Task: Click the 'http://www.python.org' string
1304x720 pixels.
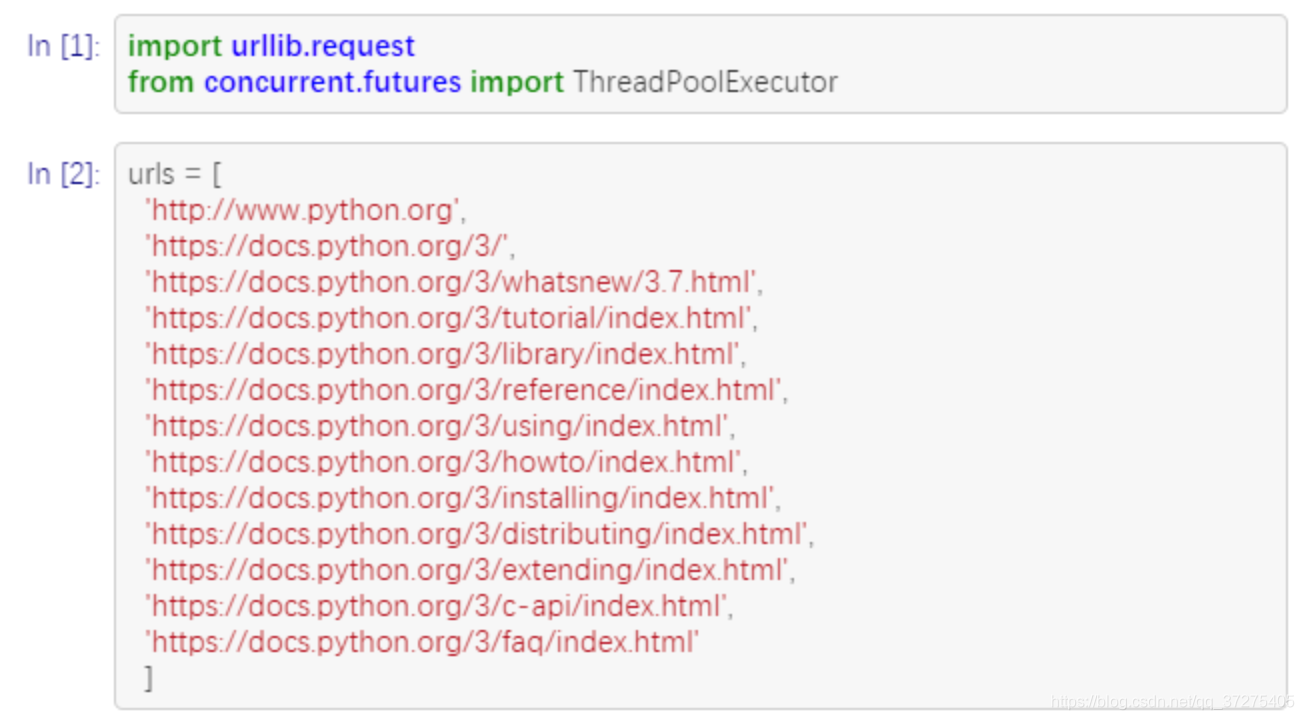Action: pyautogui.click(x=306, y=210)
